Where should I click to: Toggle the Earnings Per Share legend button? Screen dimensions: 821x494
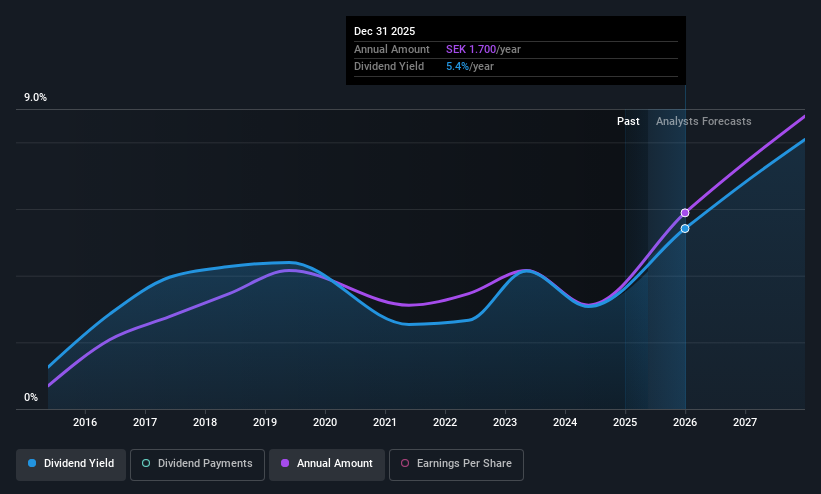pyautogui.click(x=456, y=464)
